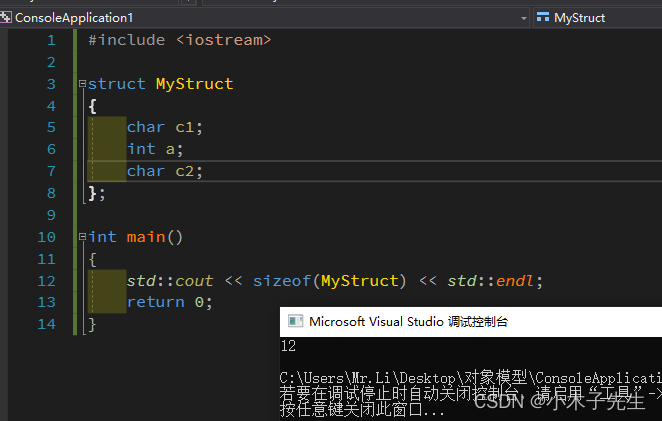662x421 pixels.
Task: Click the ConsoleApplication1 project icon
Action: (5, 17)
